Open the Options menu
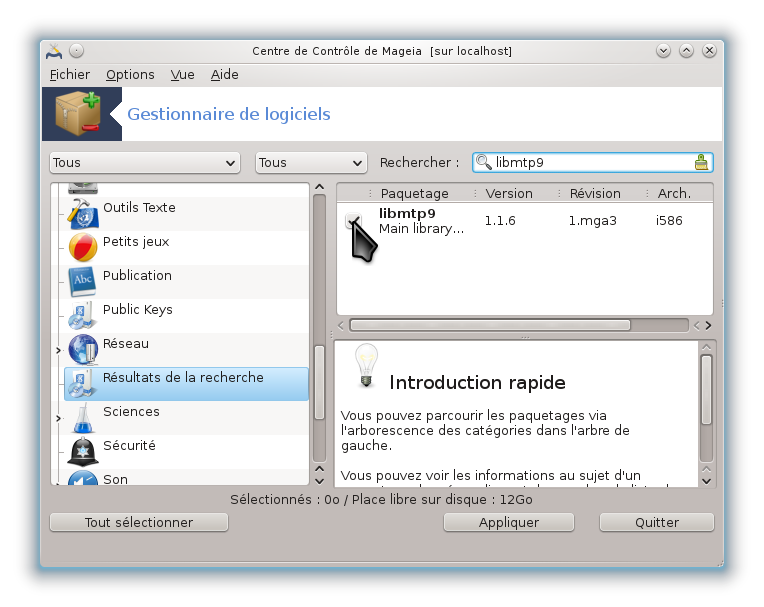This screenshot has height=607, width=764. pyautogui.click(x=130, y=75)
